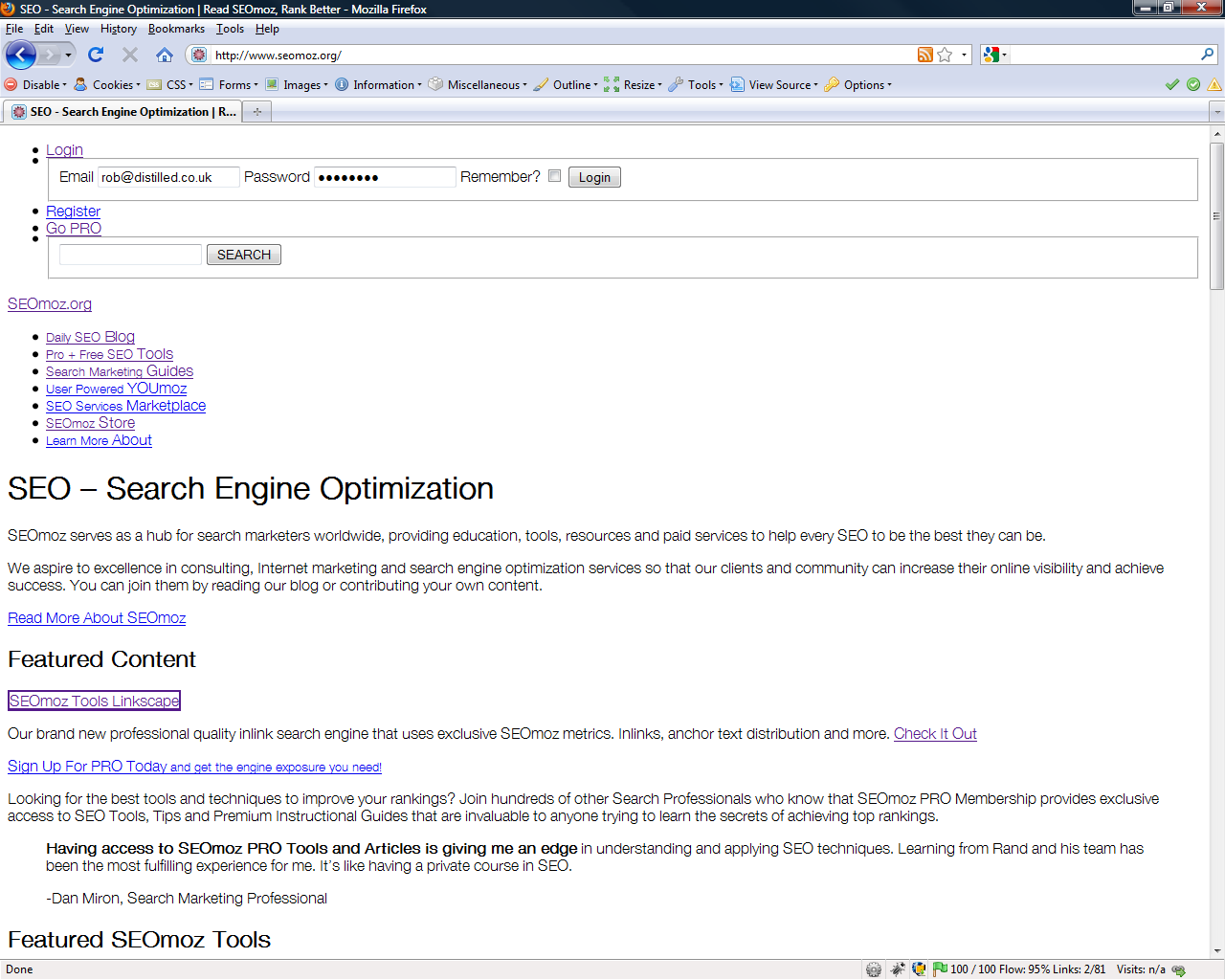Open the Bookmarks menu

click(176, 29)
